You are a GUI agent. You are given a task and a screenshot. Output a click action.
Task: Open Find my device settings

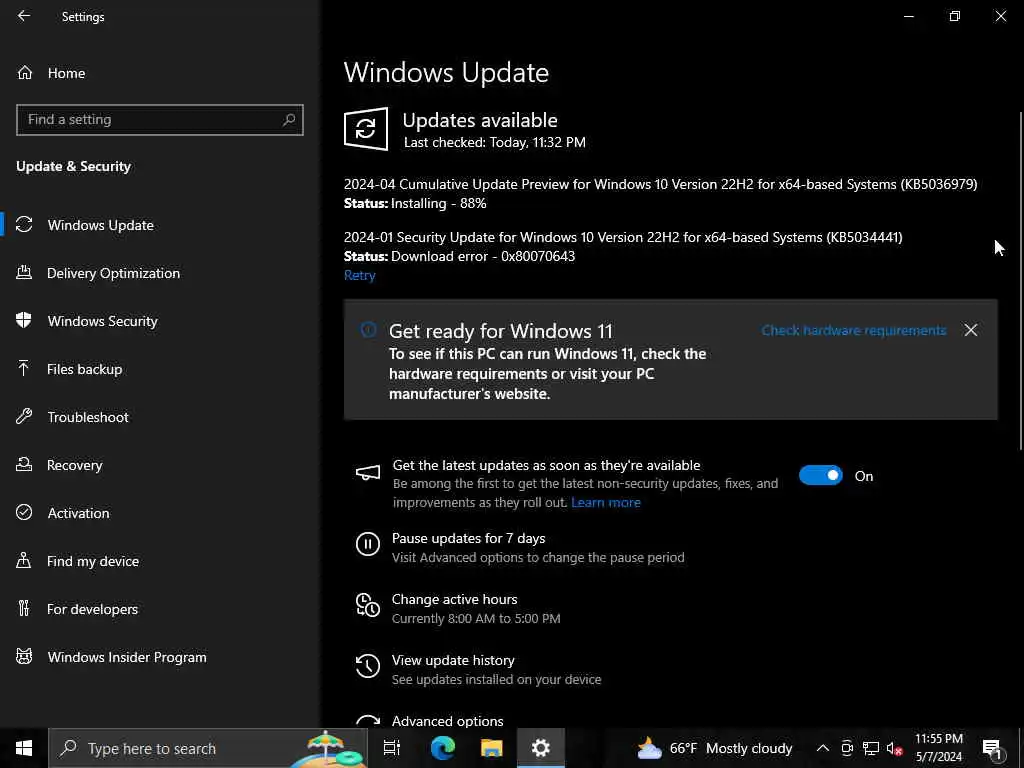point(93,561)
